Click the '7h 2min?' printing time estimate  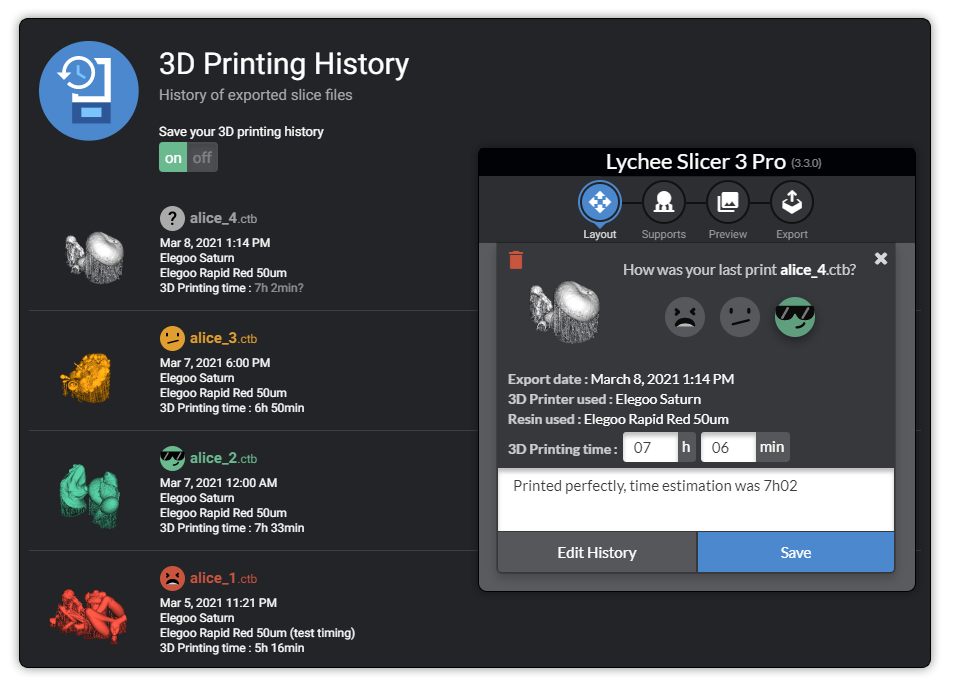pyautogui.click(x=279, y=288)
